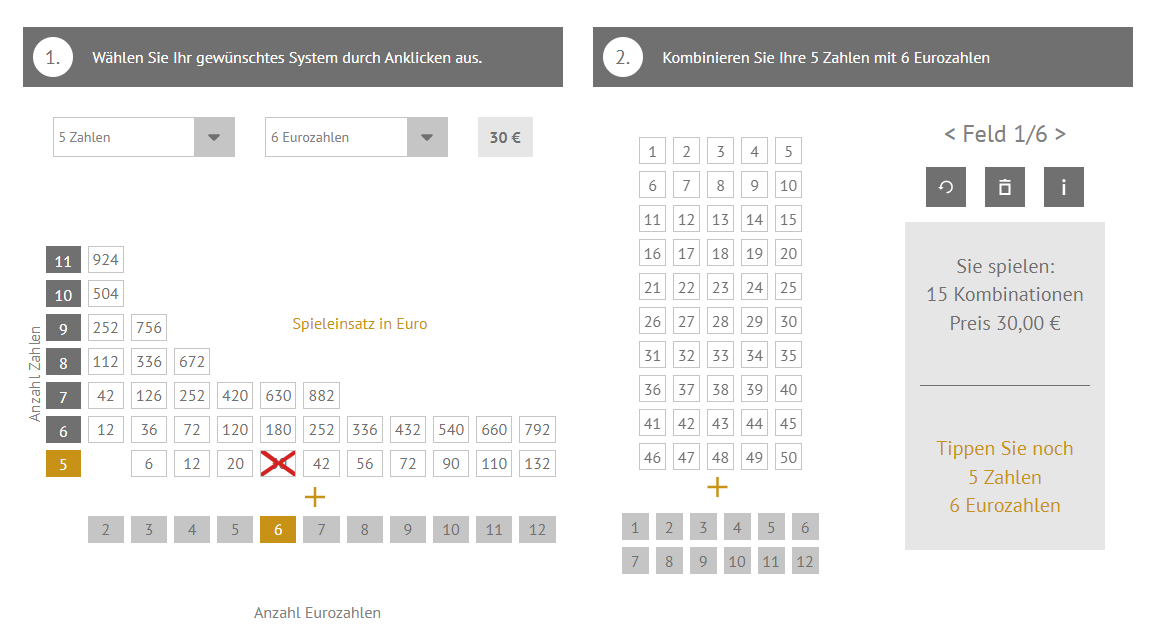Go to next Feld with right arrow
Screen dimensions: 1152x629
tap(1060, 134)
